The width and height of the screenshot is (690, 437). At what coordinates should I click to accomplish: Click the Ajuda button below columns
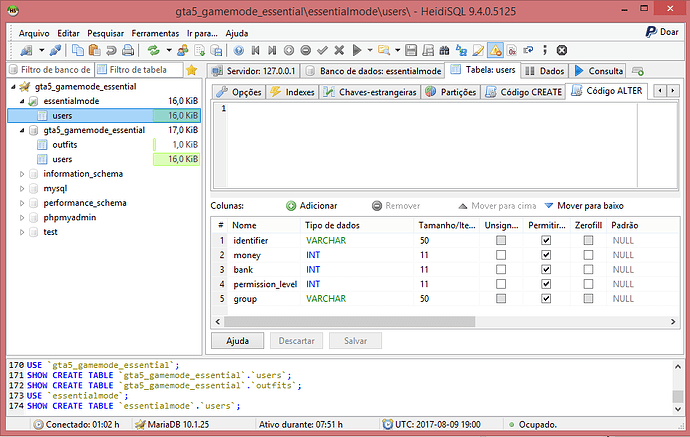click(x=237, y=341)
